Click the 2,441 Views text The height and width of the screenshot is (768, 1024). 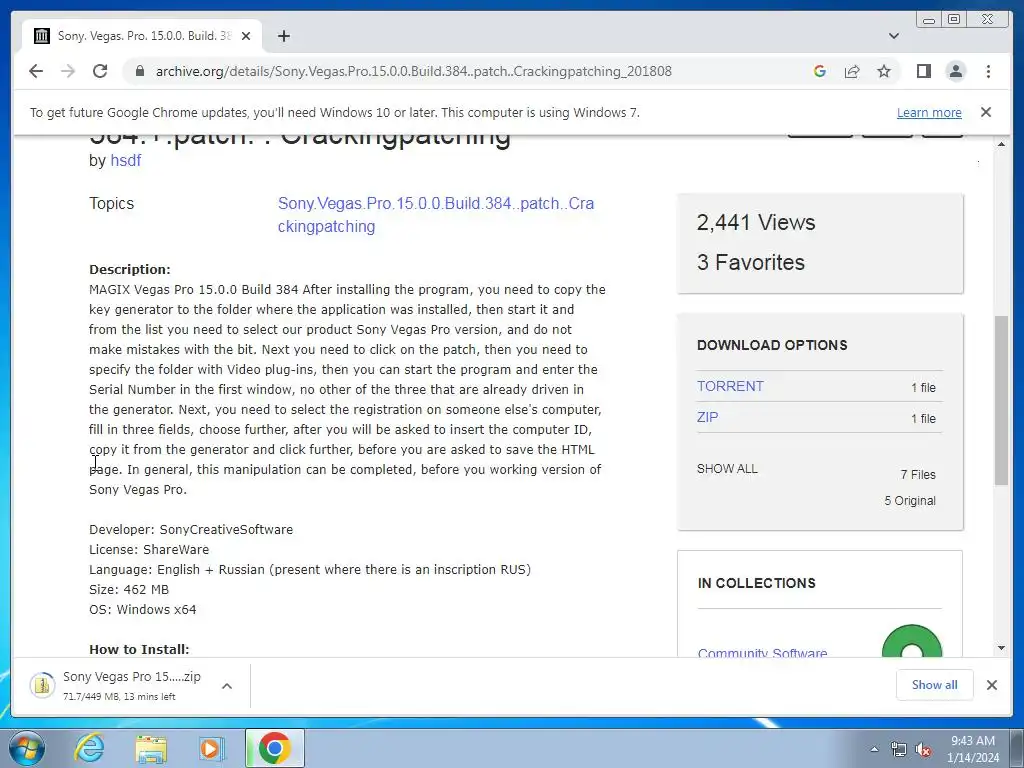(756, 223)
